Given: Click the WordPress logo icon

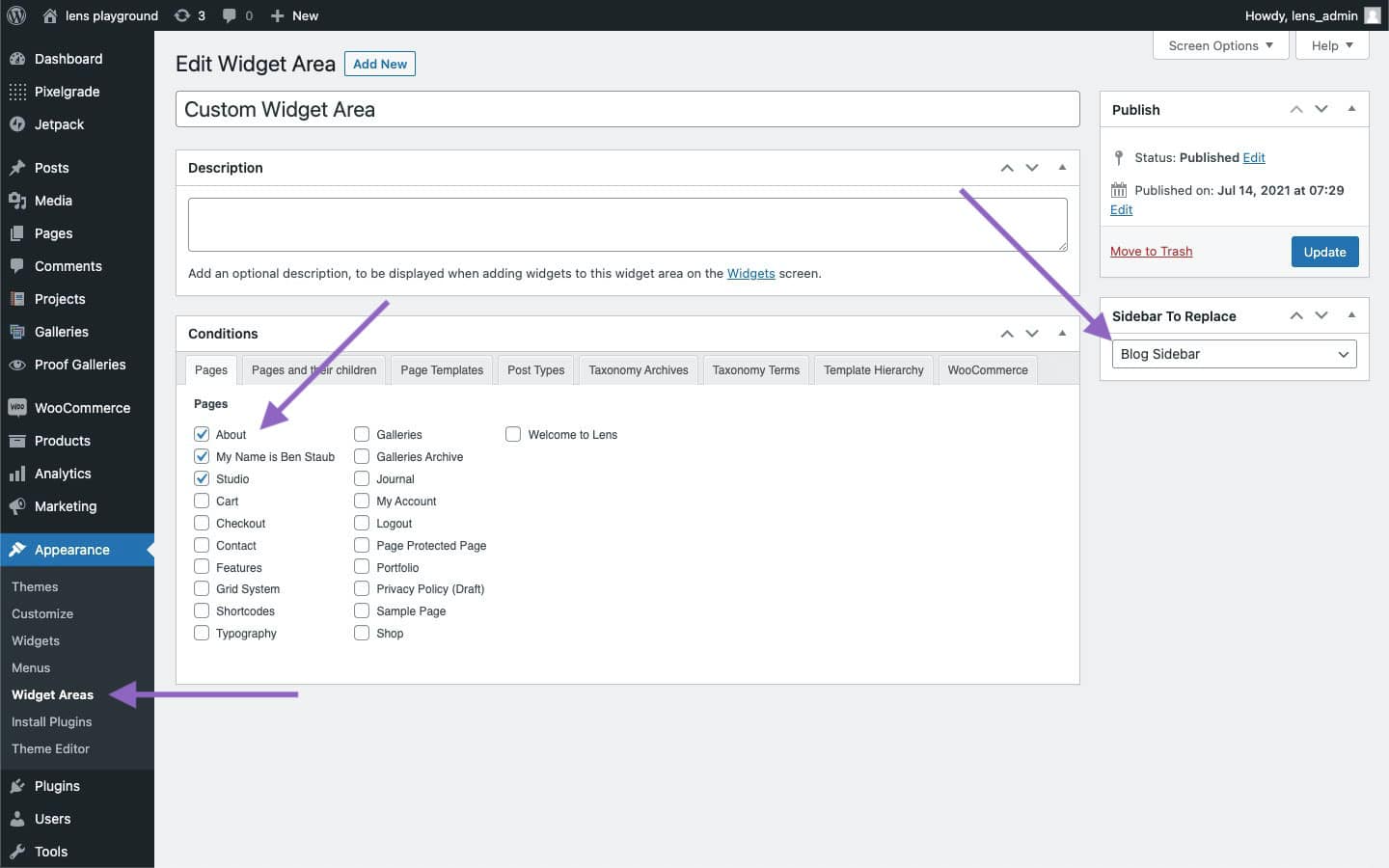Looking at the screenshot, I should pos(16,15).
